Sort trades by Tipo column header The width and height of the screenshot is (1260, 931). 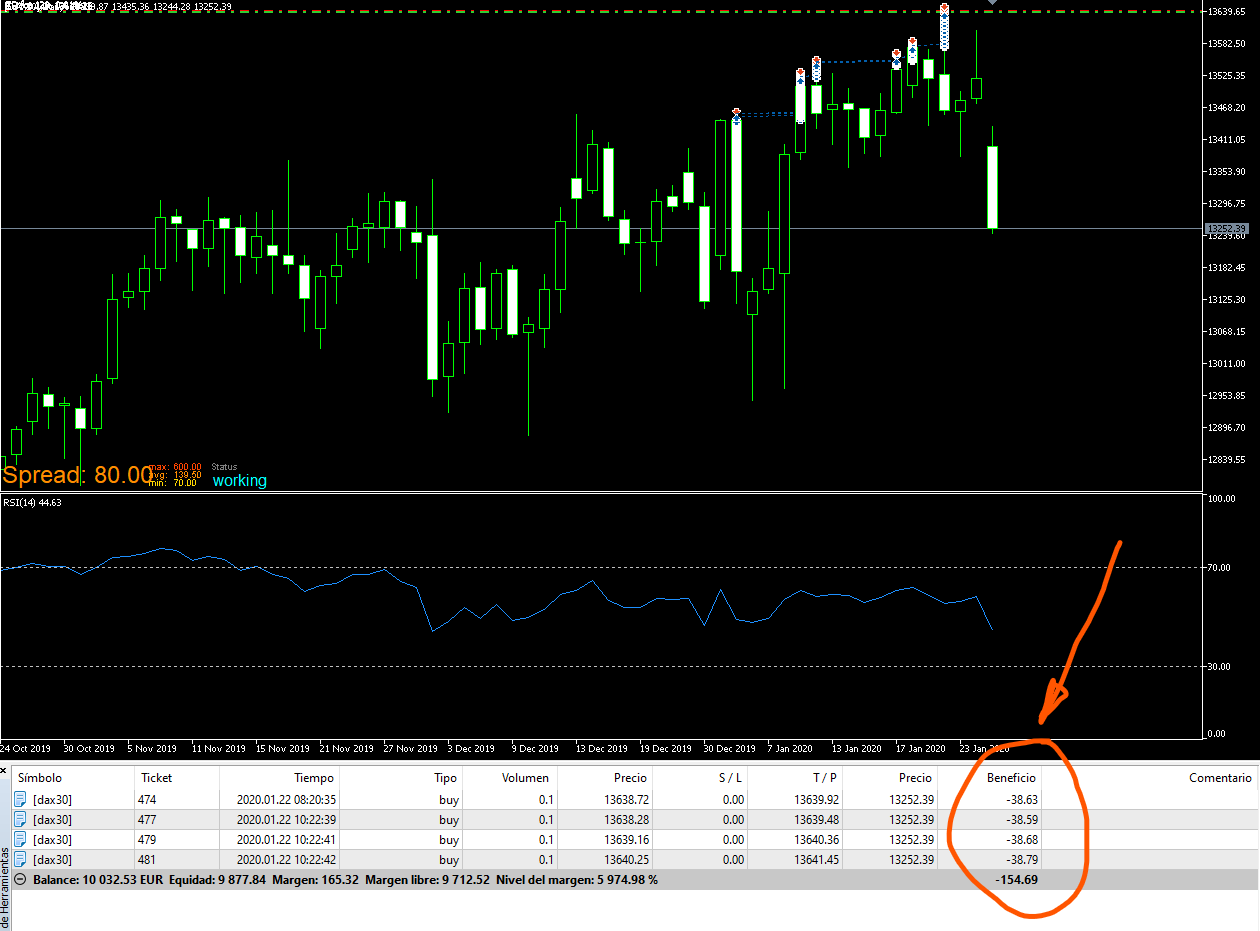tap(445, 777)
